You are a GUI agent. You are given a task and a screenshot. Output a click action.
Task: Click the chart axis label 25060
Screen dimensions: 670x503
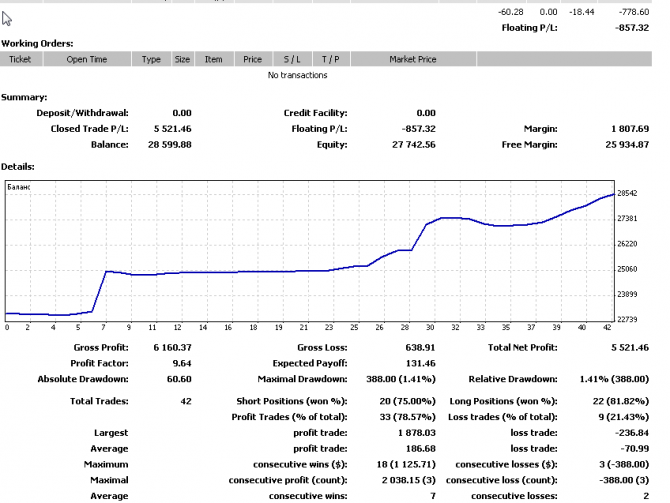coord(627,269)
